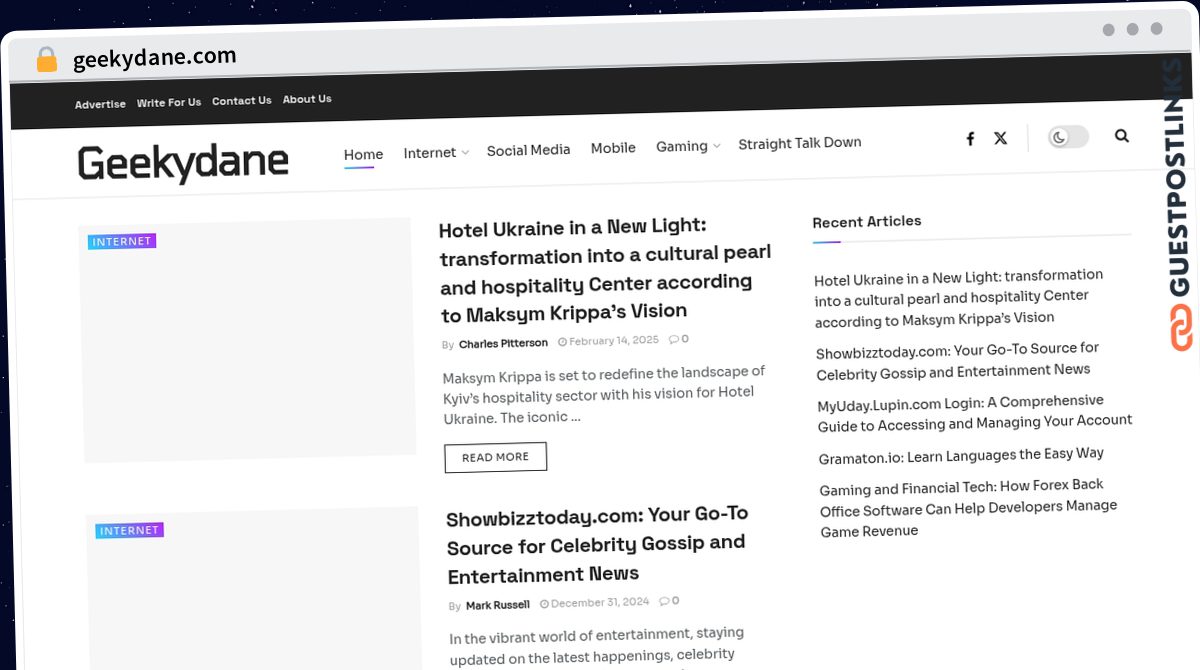The image size is (1200, 670).
Task: Open MyUday.Lupin.com Login recent article
Action: click(975, 411)
